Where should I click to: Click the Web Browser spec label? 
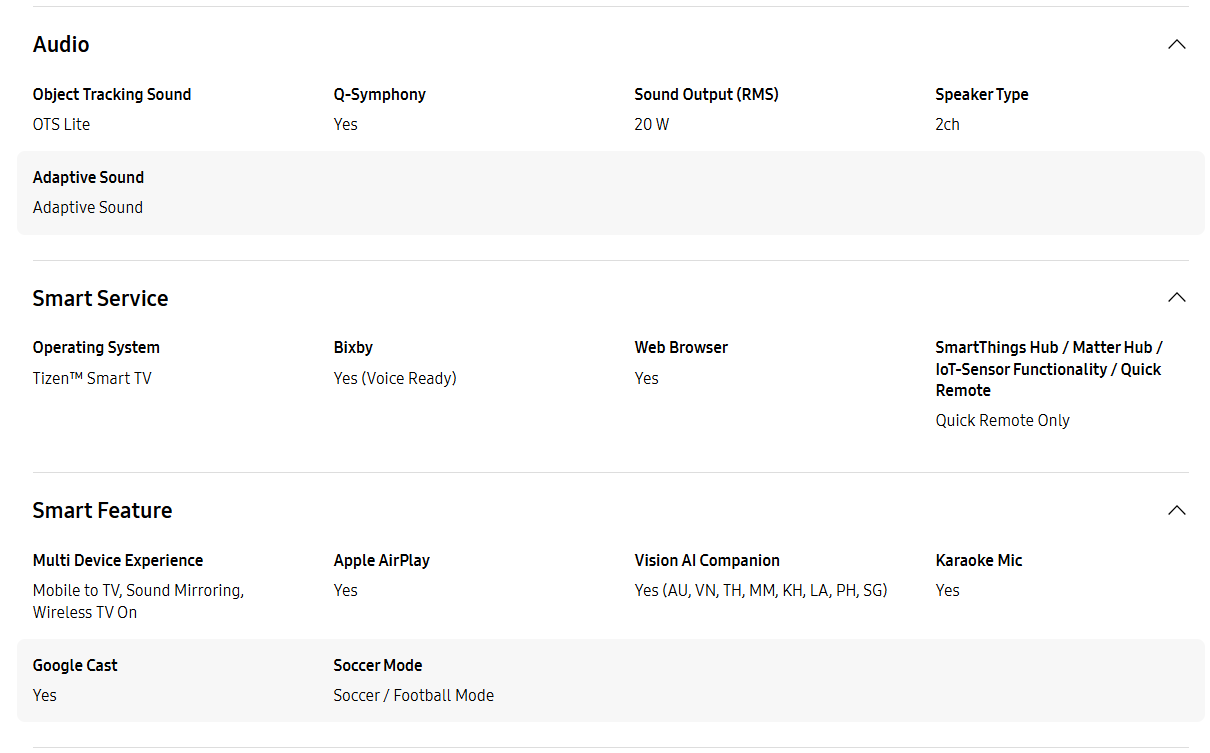tap(681, 347)
